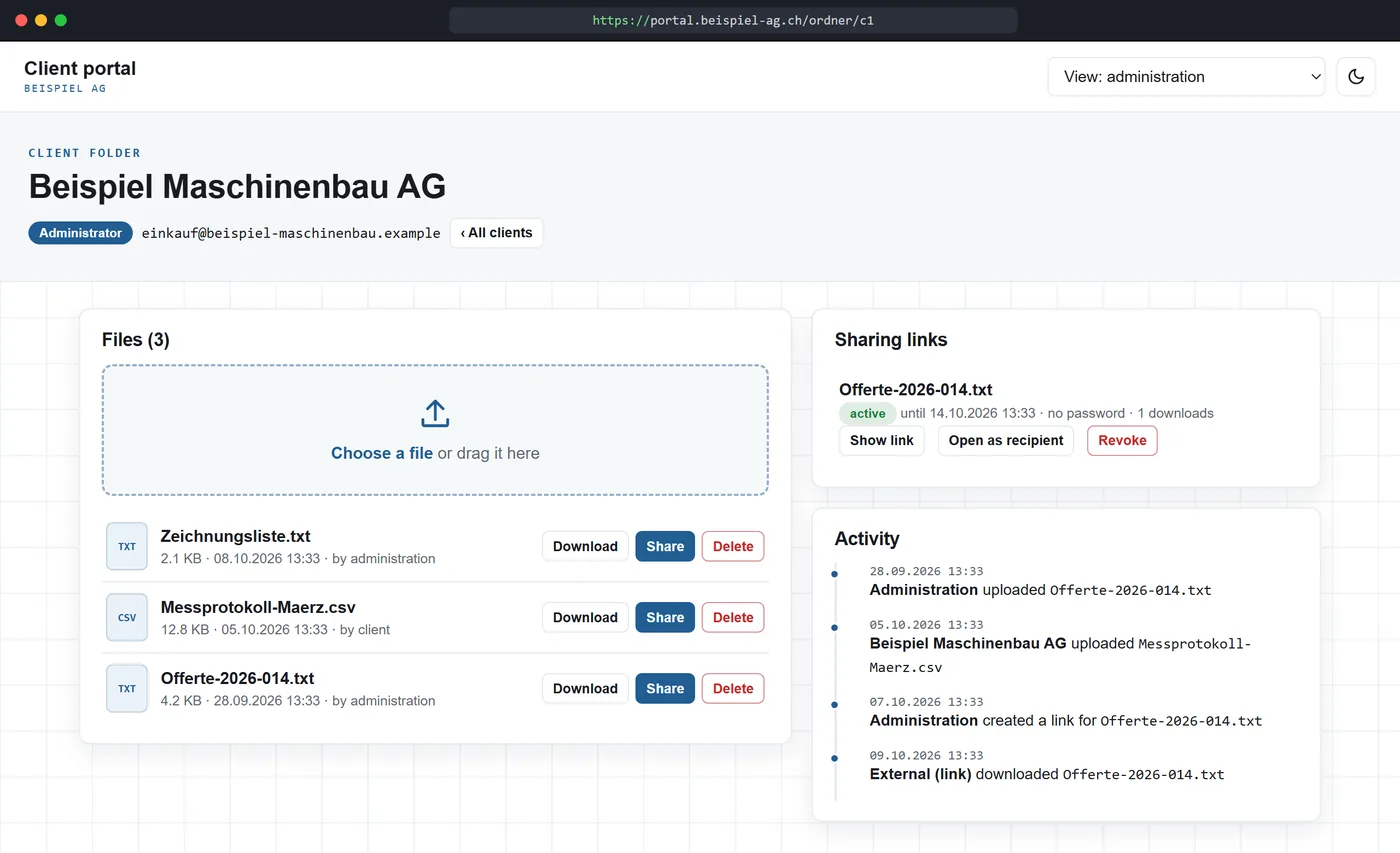The image size is (1400, 853).
Task: Delete Offerte-2026-014.txt from the files list
Action: click(733, 688)
